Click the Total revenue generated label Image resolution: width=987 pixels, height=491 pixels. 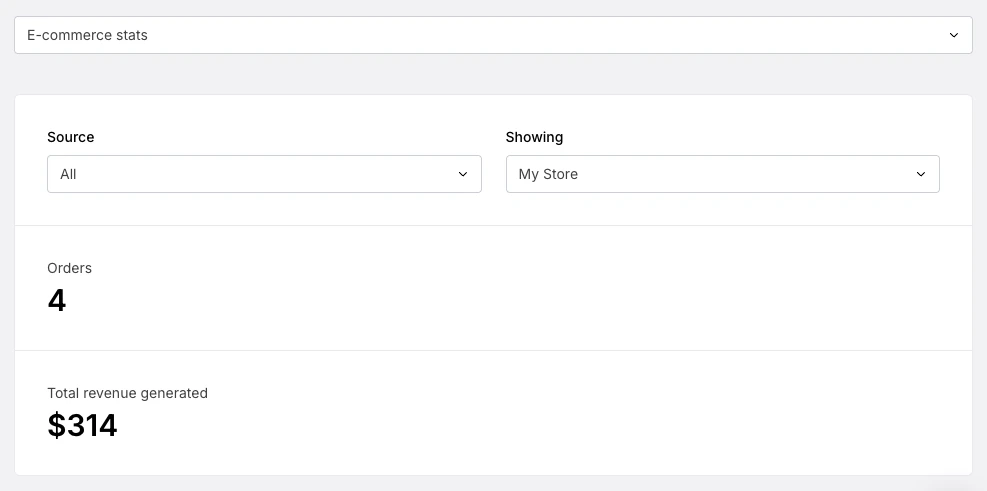[127, 393]
